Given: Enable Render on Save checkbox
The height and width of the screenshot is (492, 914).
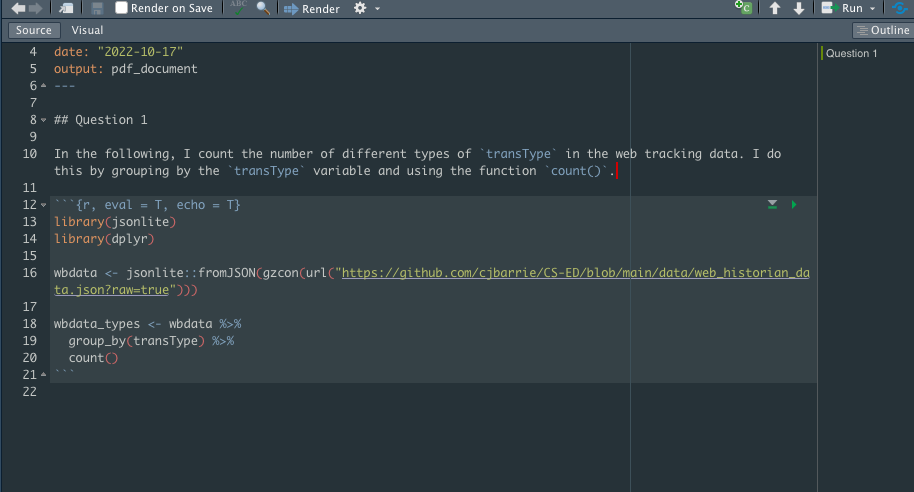Looking at the screenshot, I should pyautogui.click(x=121, y=8).
